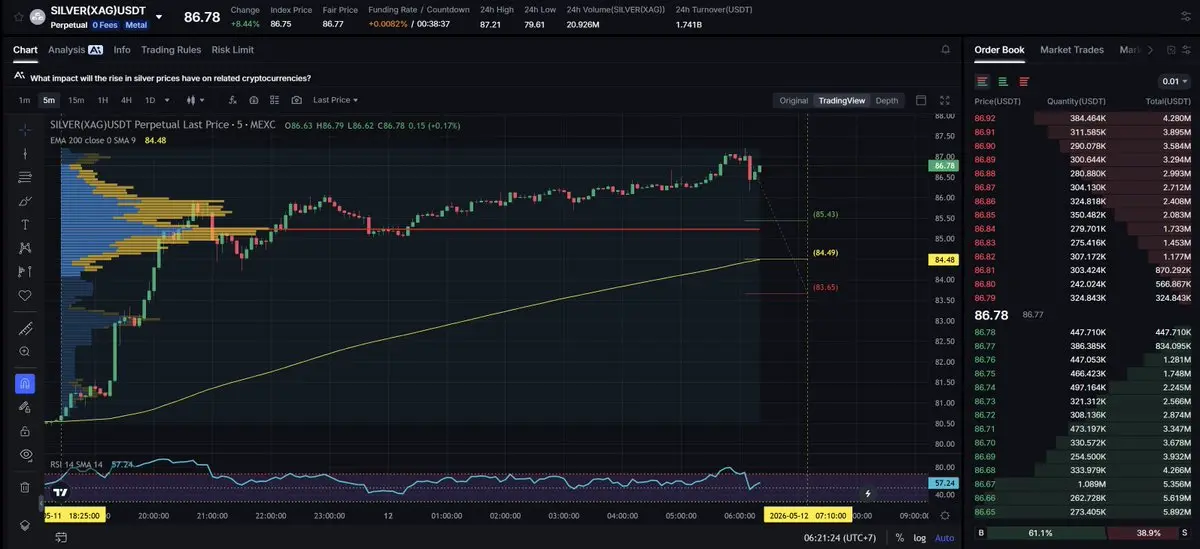Toggle percent scale button

(x=900, y=538)
